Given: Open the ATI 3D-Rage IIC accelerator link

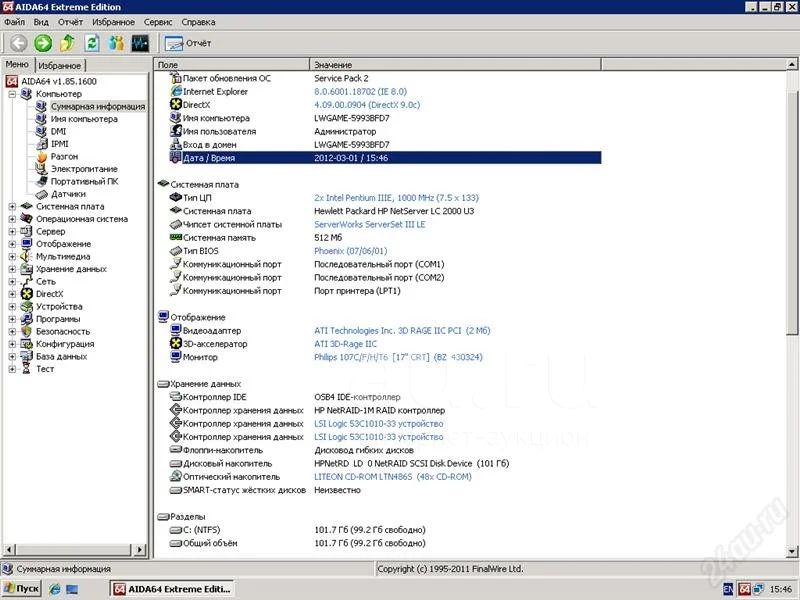Looking at the screenshot, I should 345,344.
